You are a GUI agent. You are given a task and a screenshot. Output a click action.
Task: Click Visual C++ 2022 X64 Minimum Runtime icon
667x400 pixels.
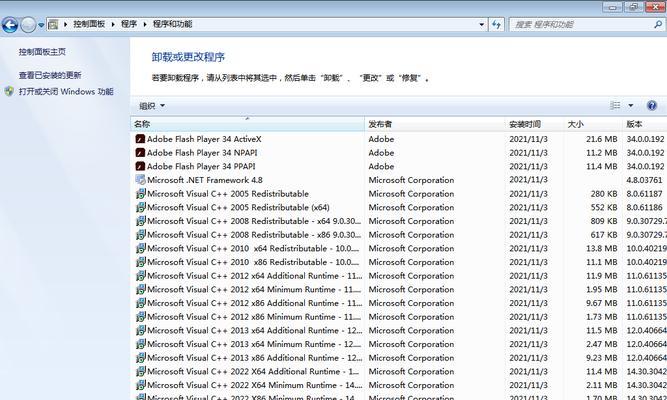(x=140, y=385)
